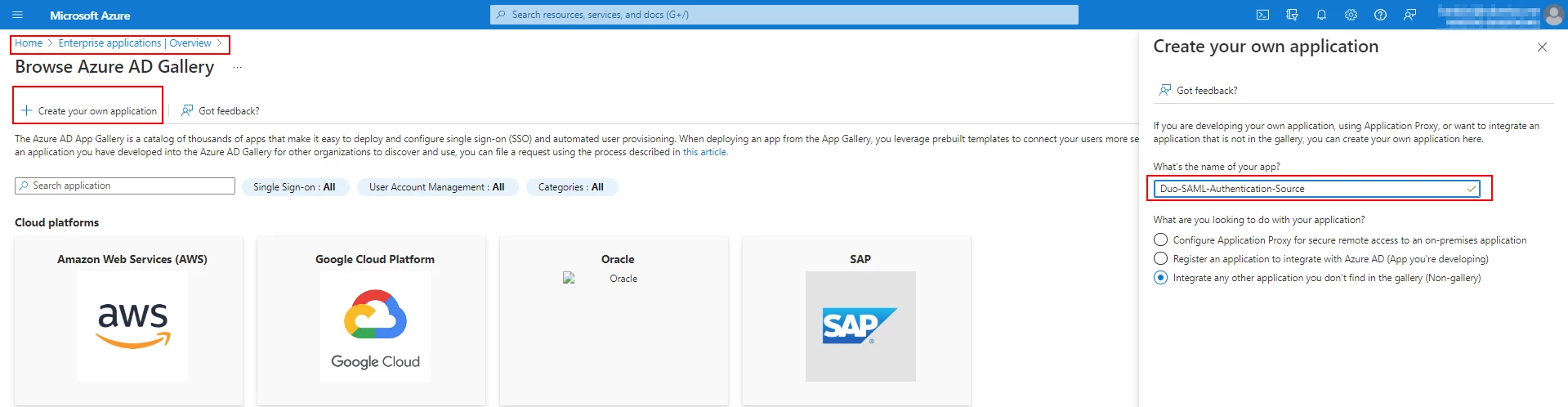This screenshot has height=407, width=1568.
Task: Click the Cloud platforms heading
Action: click(x=56, y=222)
